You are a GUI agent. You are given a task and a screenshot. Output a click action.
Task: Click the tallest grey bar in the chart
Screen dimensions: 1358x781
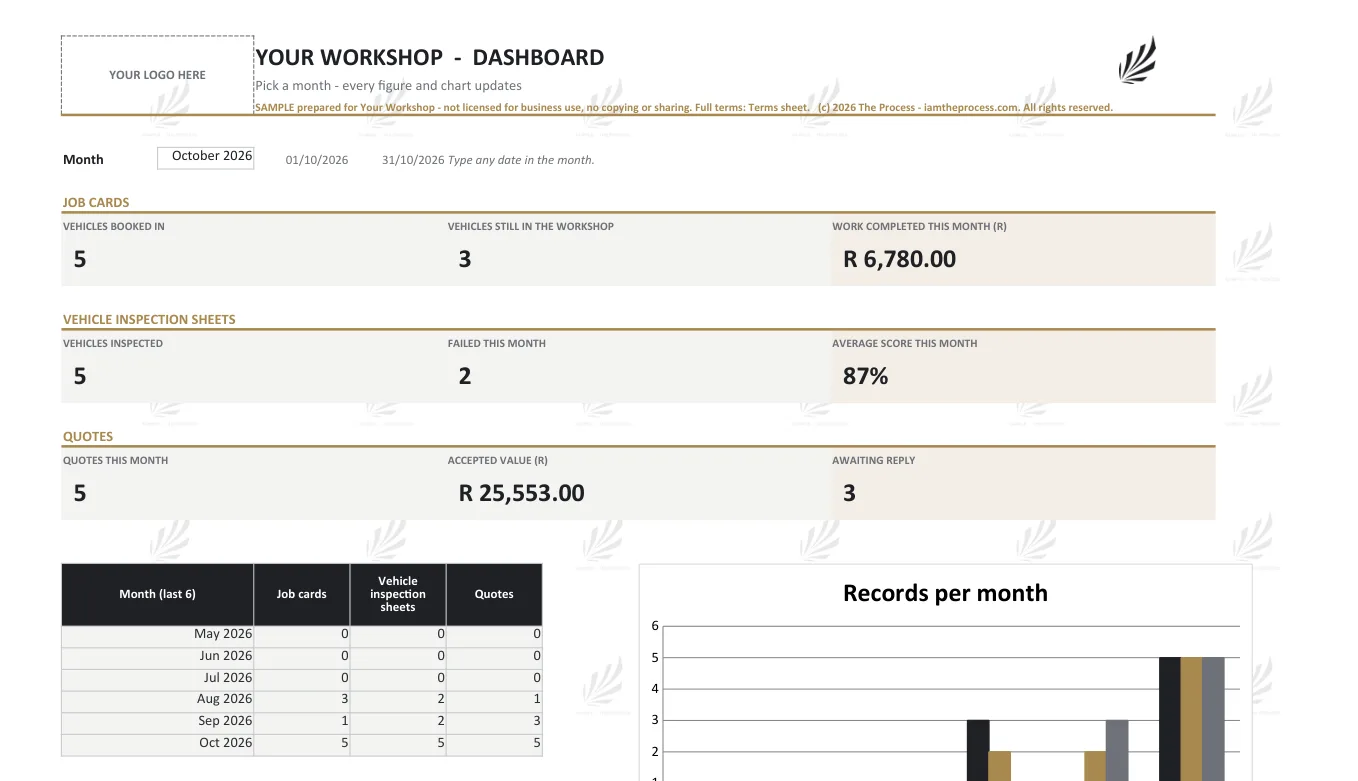1213,718
